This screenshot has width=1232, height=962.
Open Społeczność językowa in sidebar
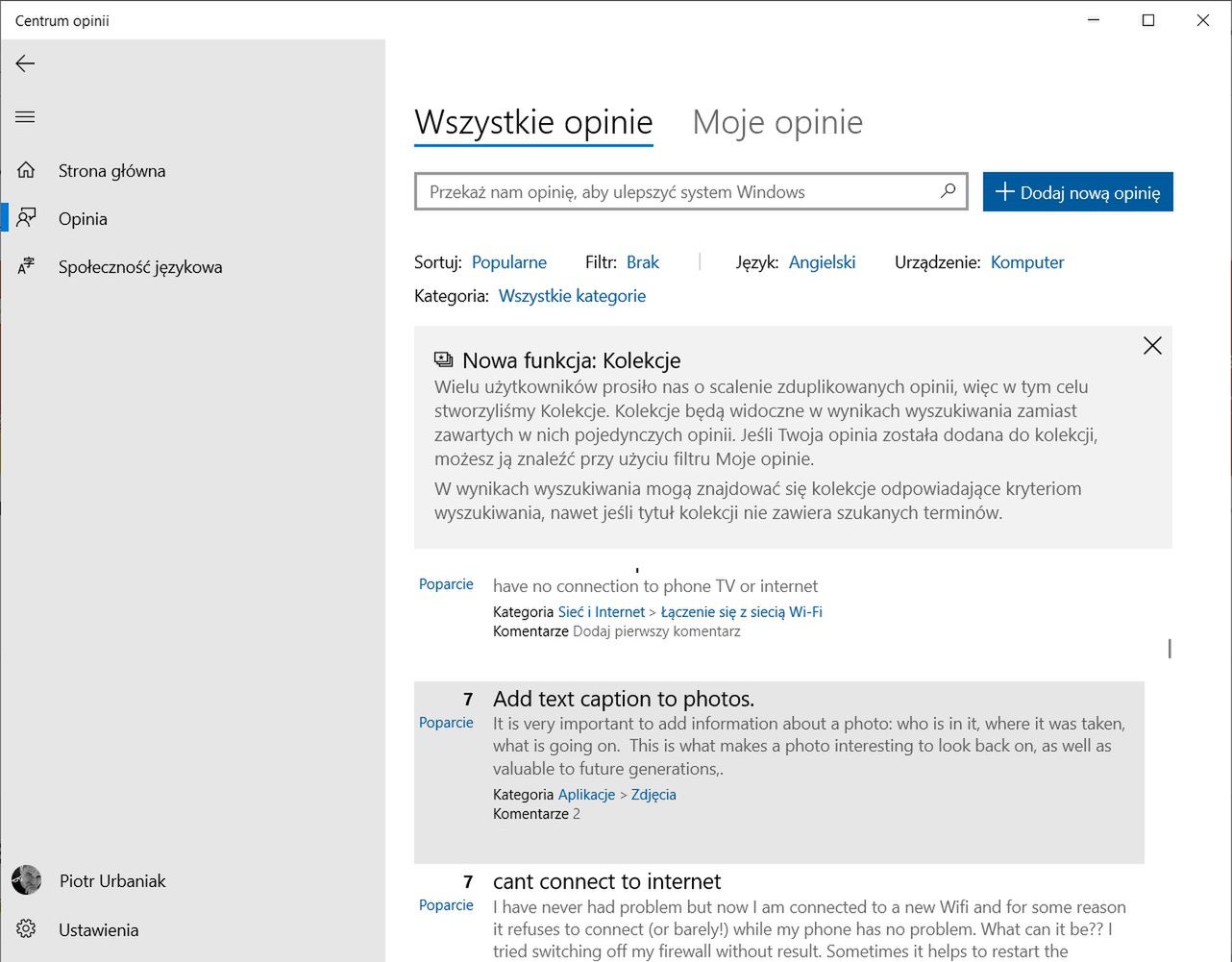tap(192, 266)
